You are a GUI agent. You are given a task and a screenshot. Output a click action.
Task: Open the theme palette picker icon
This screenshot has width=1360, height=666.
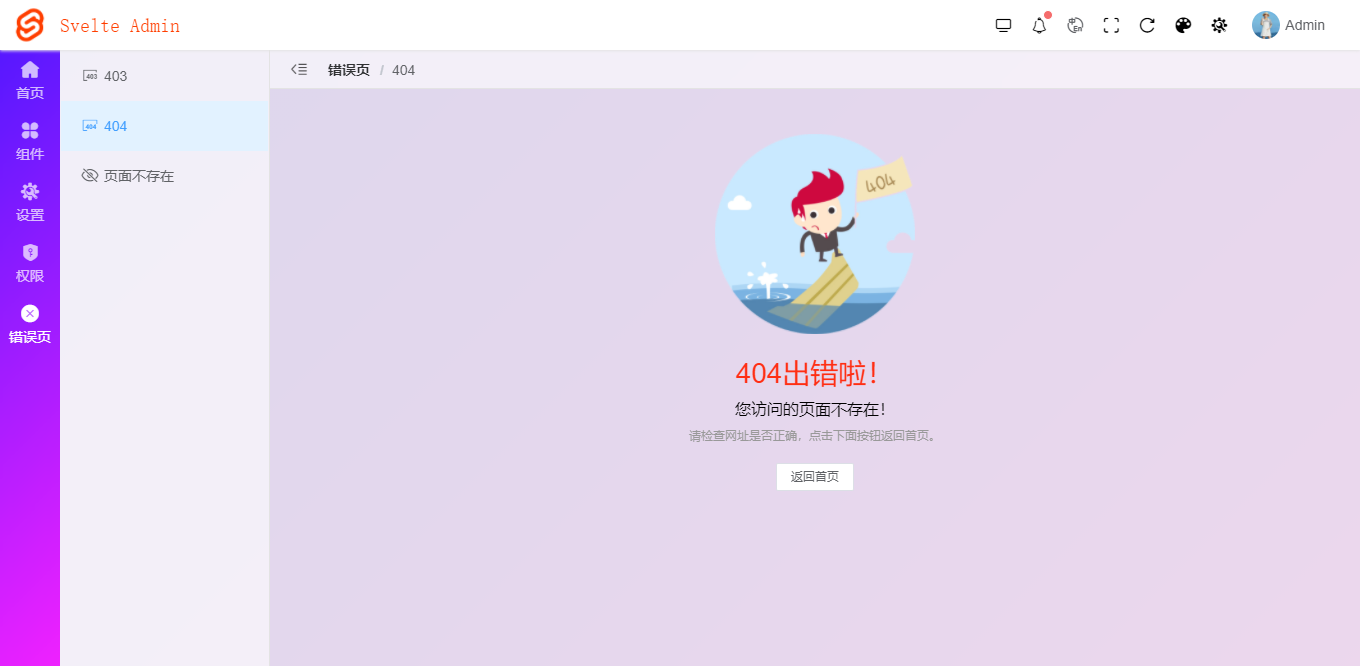(1183, 25)
